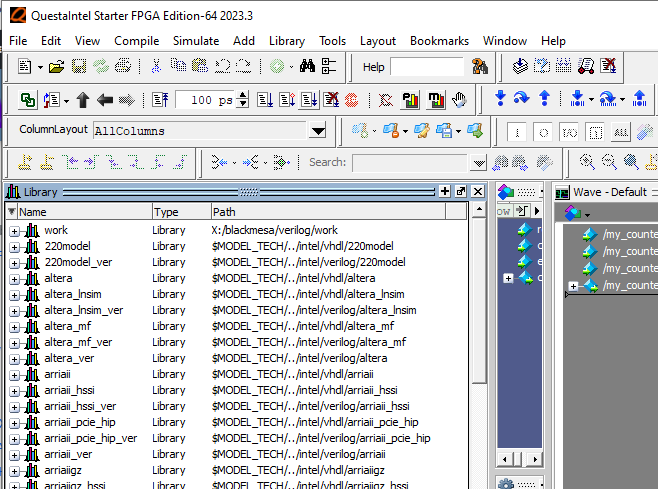Screen dimensions: 658x489
Task: Click the Save disk icon
Action: 79,66
